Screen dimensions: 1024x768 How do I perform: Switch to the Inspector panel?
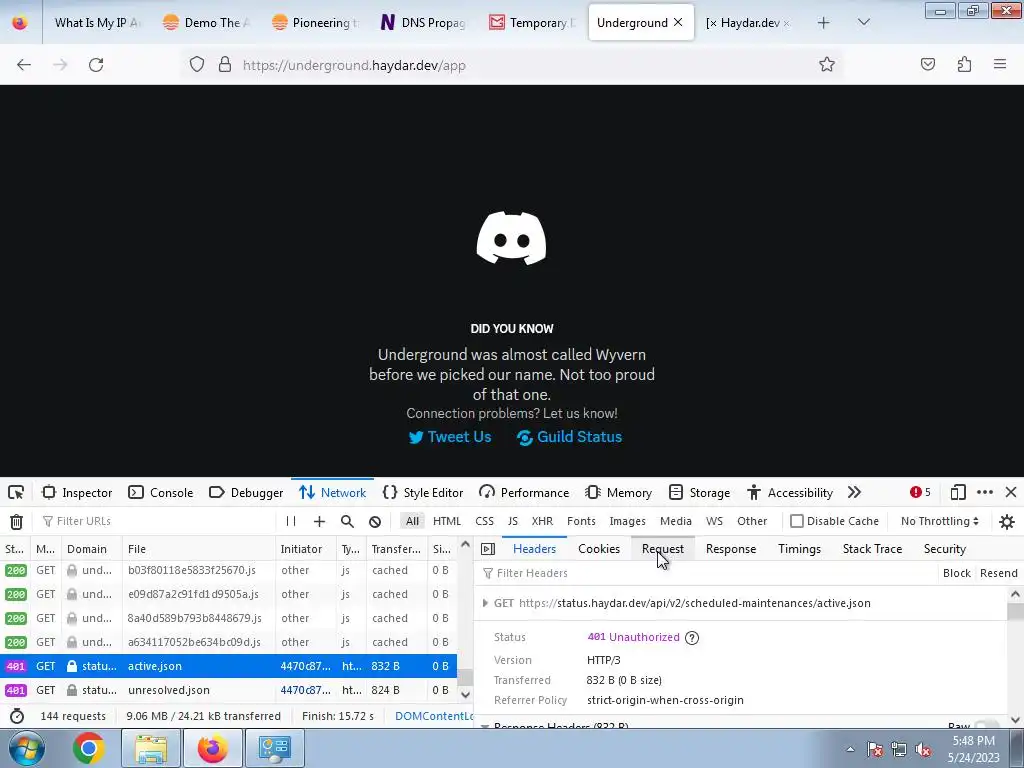tap(77, 492)
